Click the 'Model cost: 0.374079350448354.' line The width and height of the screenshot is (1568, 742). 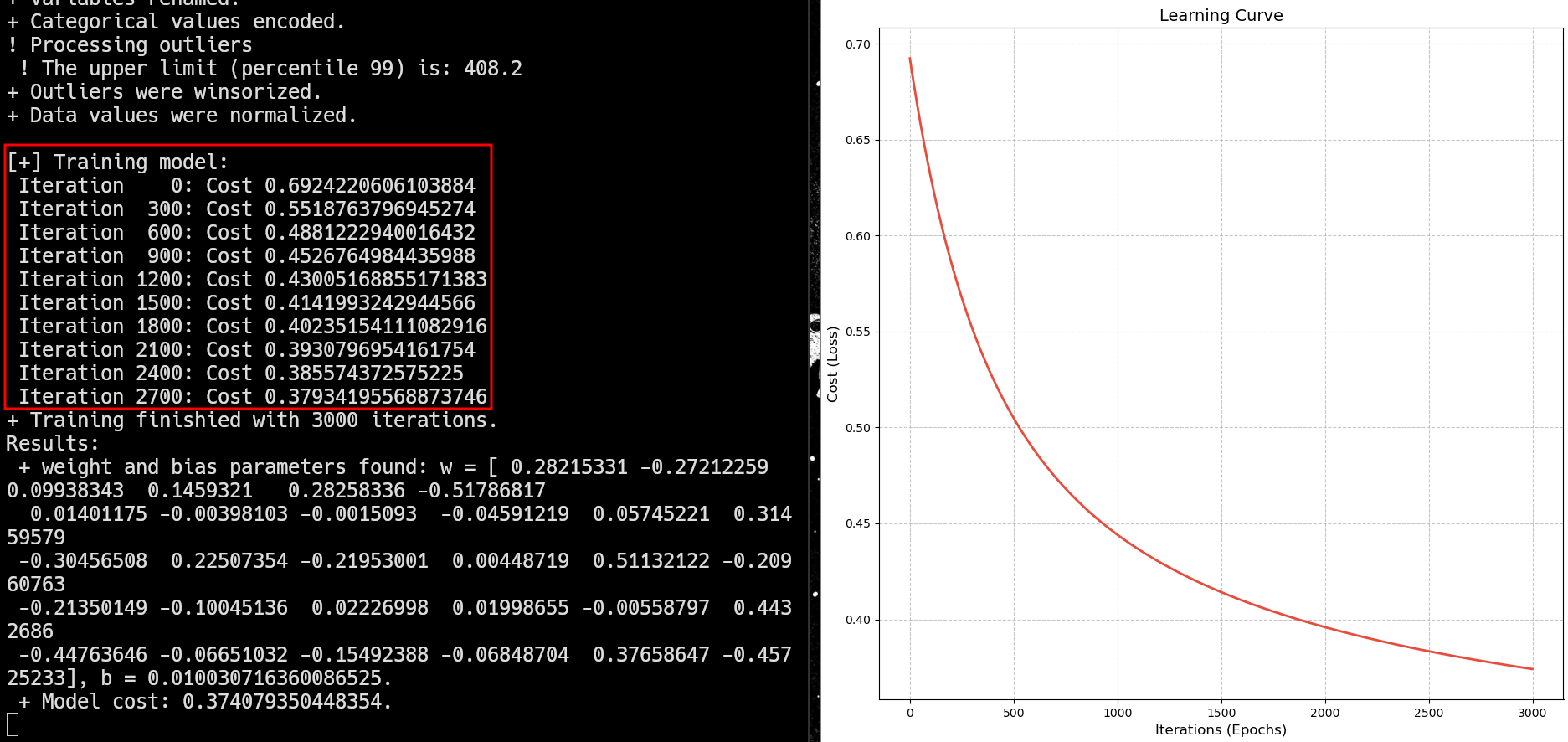tap(205, 702)
